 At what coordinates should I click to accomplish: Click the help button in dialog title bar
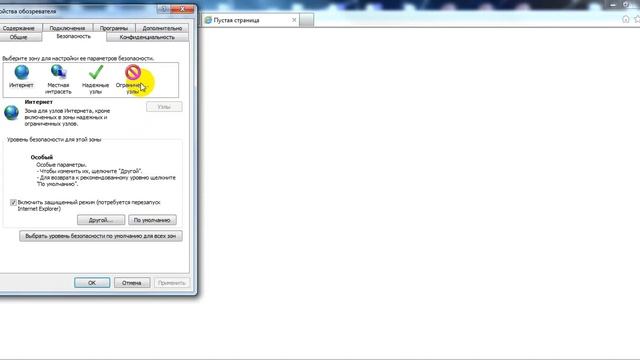coord(163,9)
